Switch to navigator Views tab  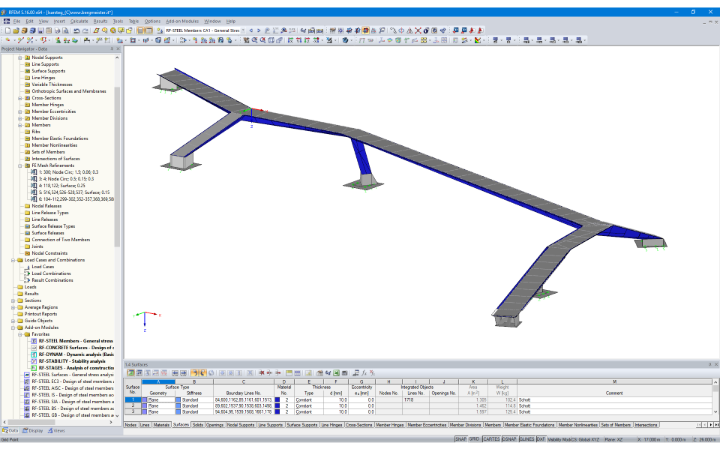pyautogui.click(x=56, y=431)
